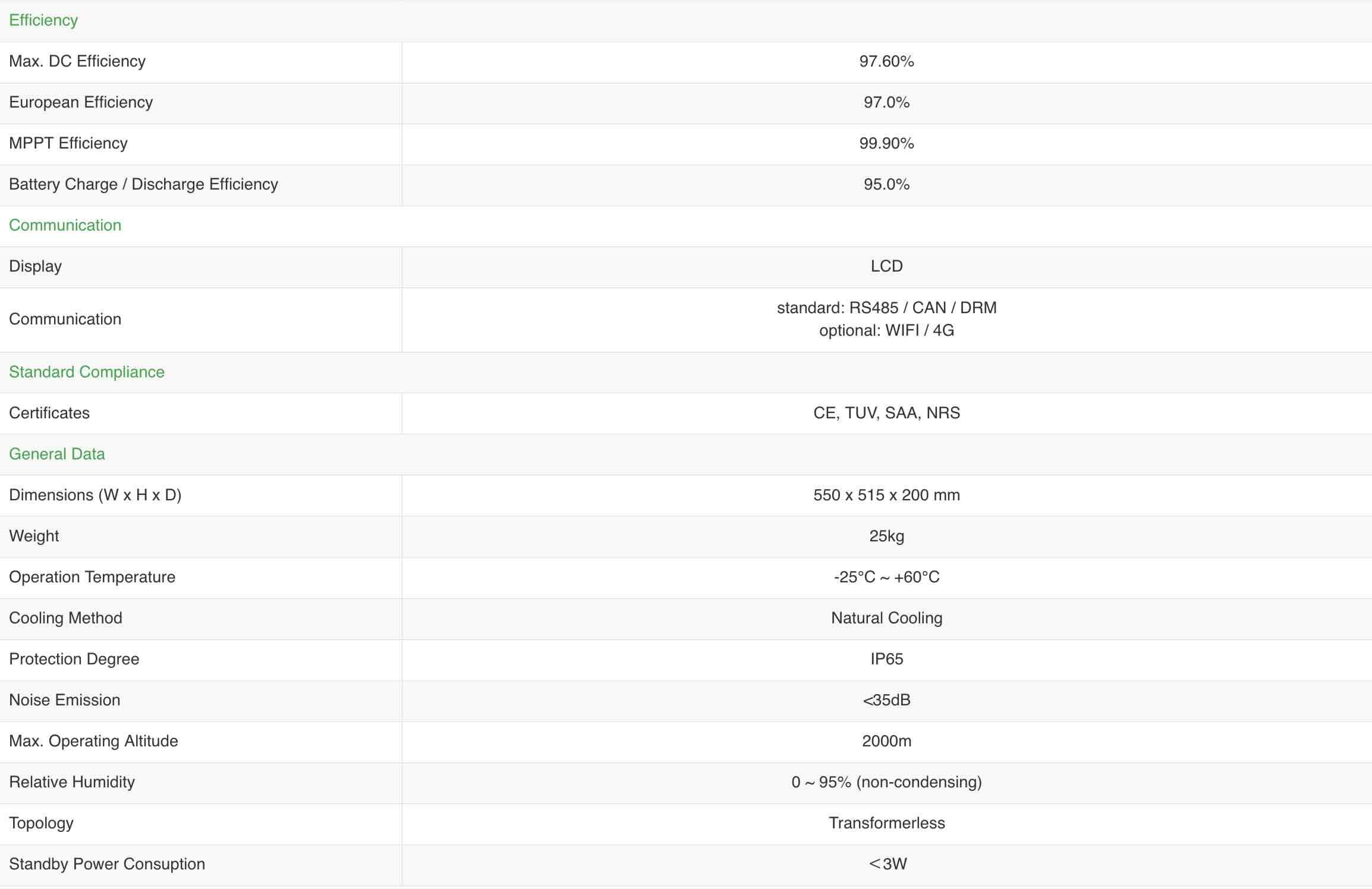Select the Max. DC Efficiency label
This screenshot has height=889, width=1372.
point(77,61)
